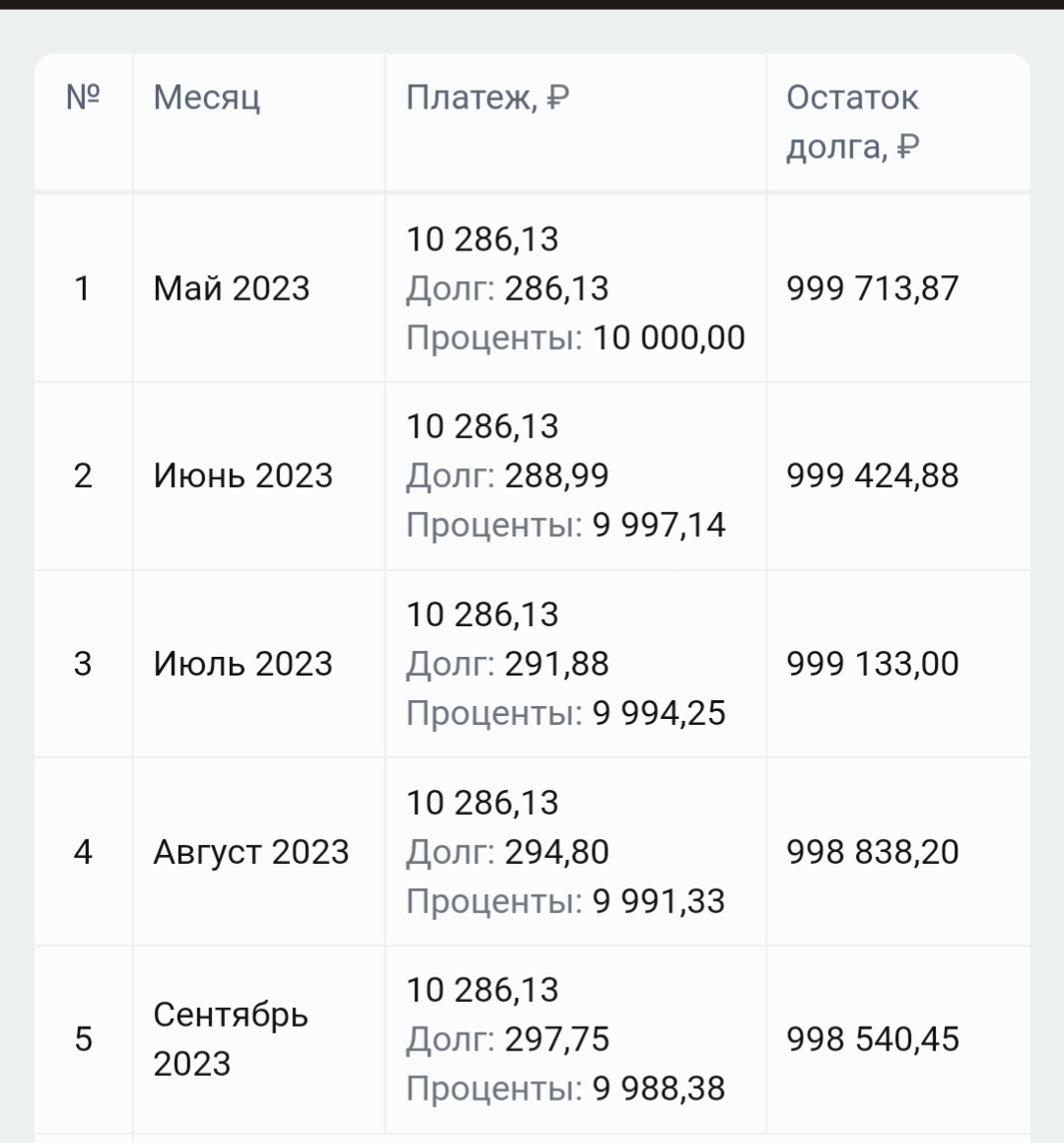Click the Остаток долга column header

point(853,122)
